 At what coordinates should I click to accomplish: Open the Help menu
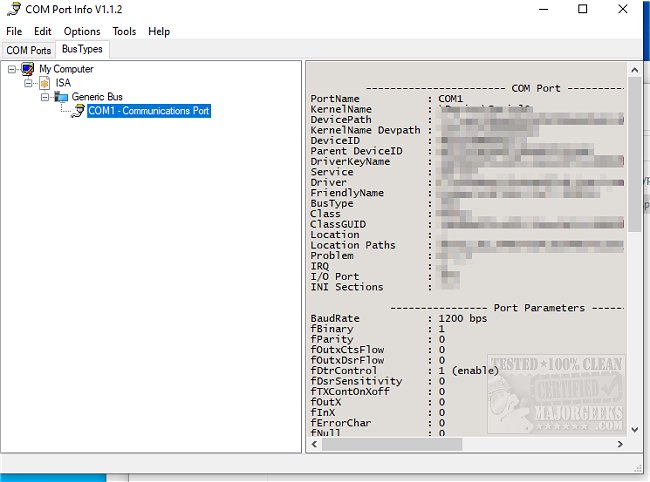[159, 31]
